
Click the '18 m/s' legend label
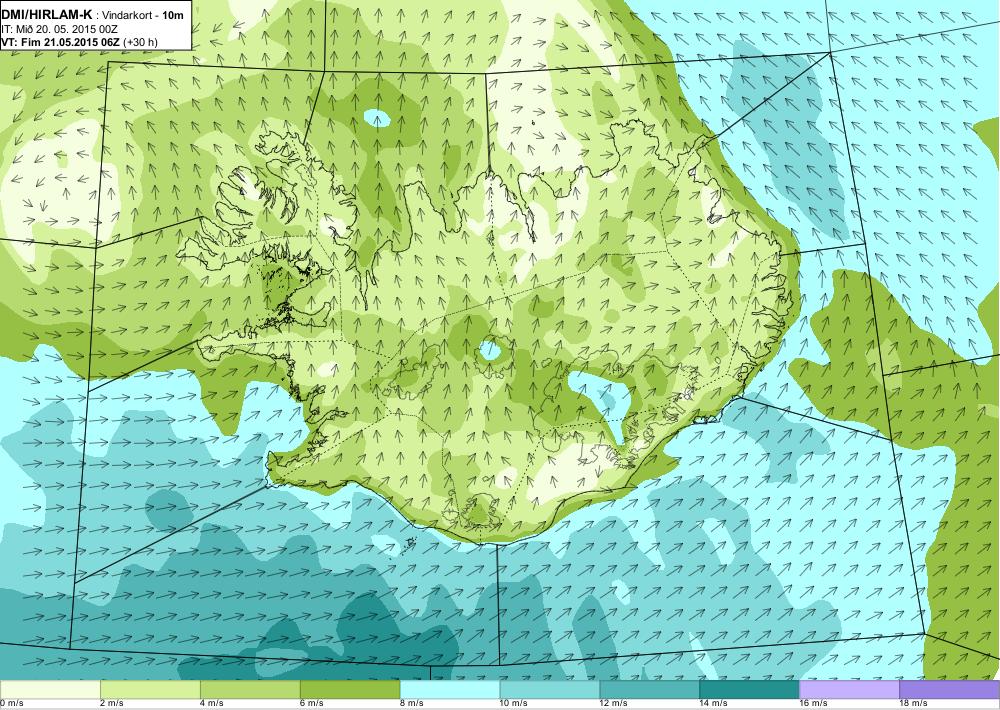point(914,704)
